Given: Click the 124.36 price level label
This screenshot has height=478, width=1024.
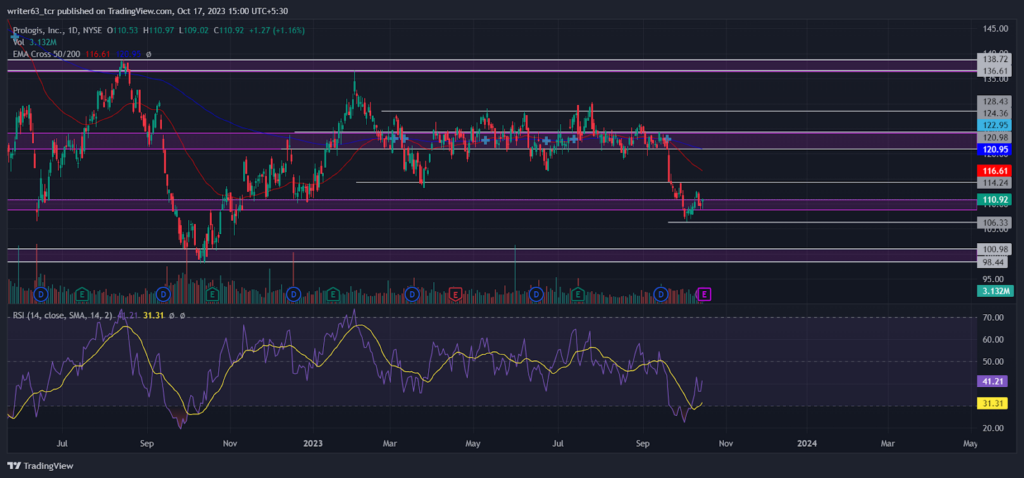Looking at the screenshot, I should click(994, 113).
